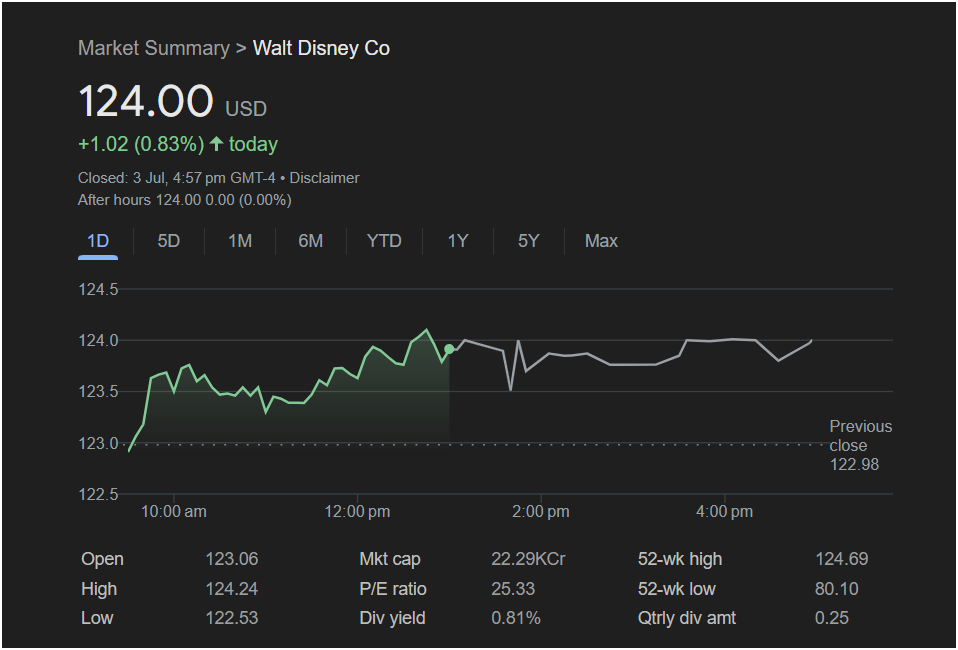The image size is (958, 650).
Task: Click the Qtrly div amt label
Action: tap(687, 618)
